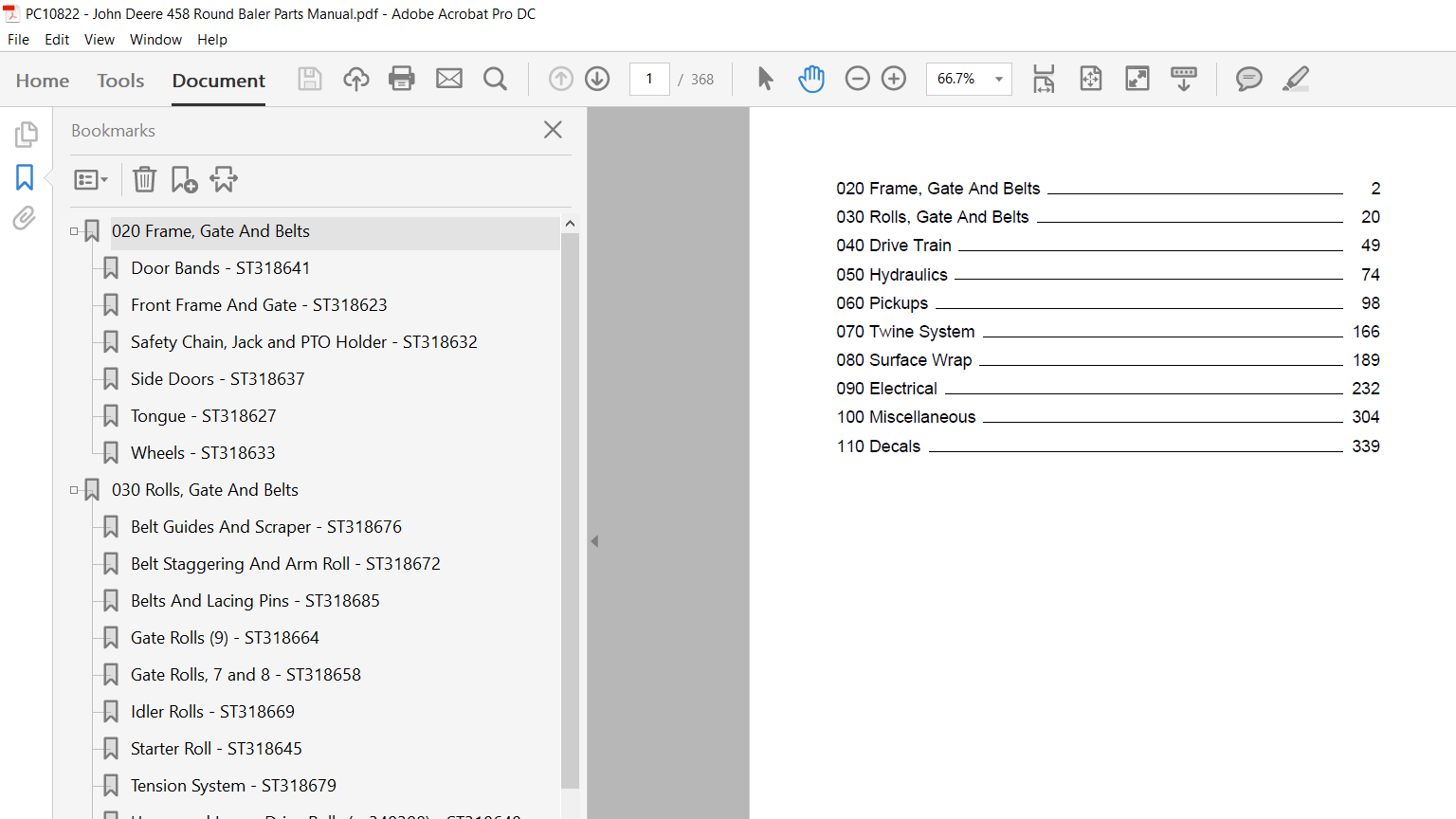Click the fit one full page icon
Image resolution: width=1456 pixels, height=819 pixels.
point(1091,79)
